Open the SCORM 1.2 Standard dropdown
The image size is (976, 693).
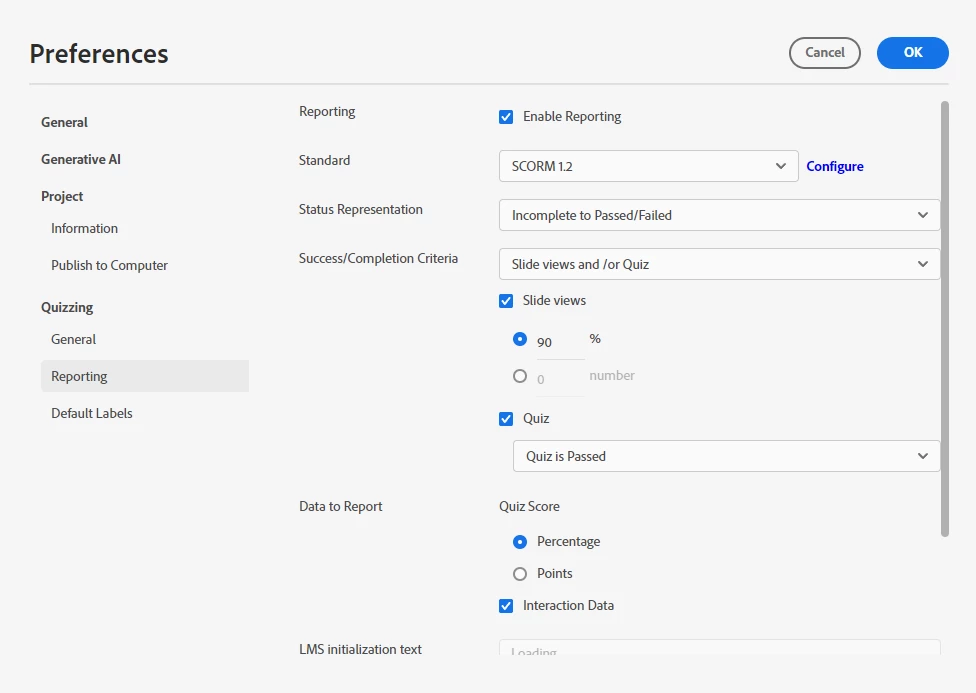click(x=648, y=166)
